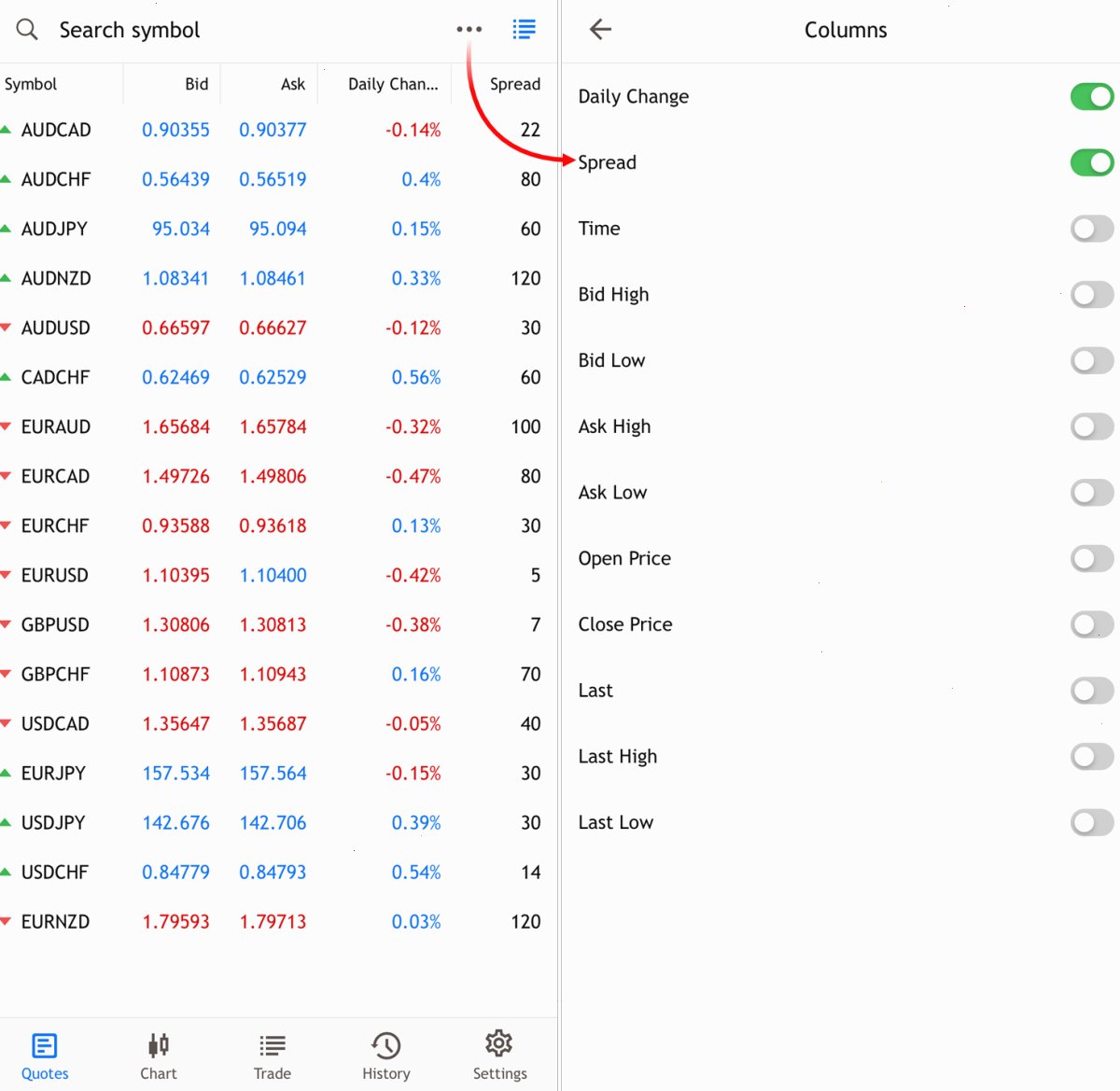Switch to list view via blue list icon

coord(525,30)
